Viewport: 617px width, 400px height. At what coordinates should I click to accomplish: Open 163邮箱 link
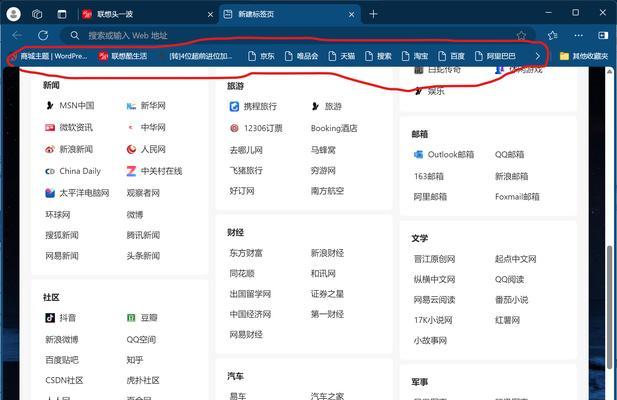(429, 176)
